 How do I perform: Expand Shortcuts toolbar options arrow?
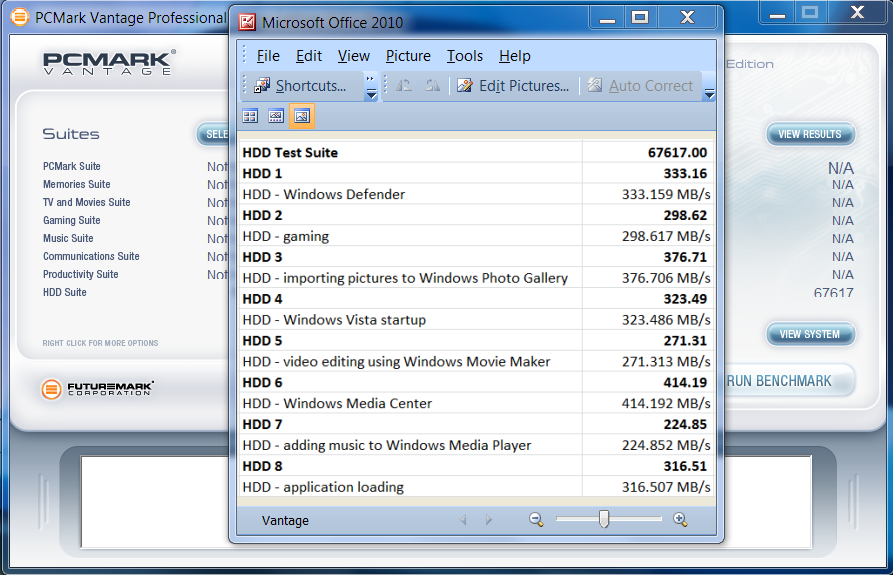[x=370, y=88]
